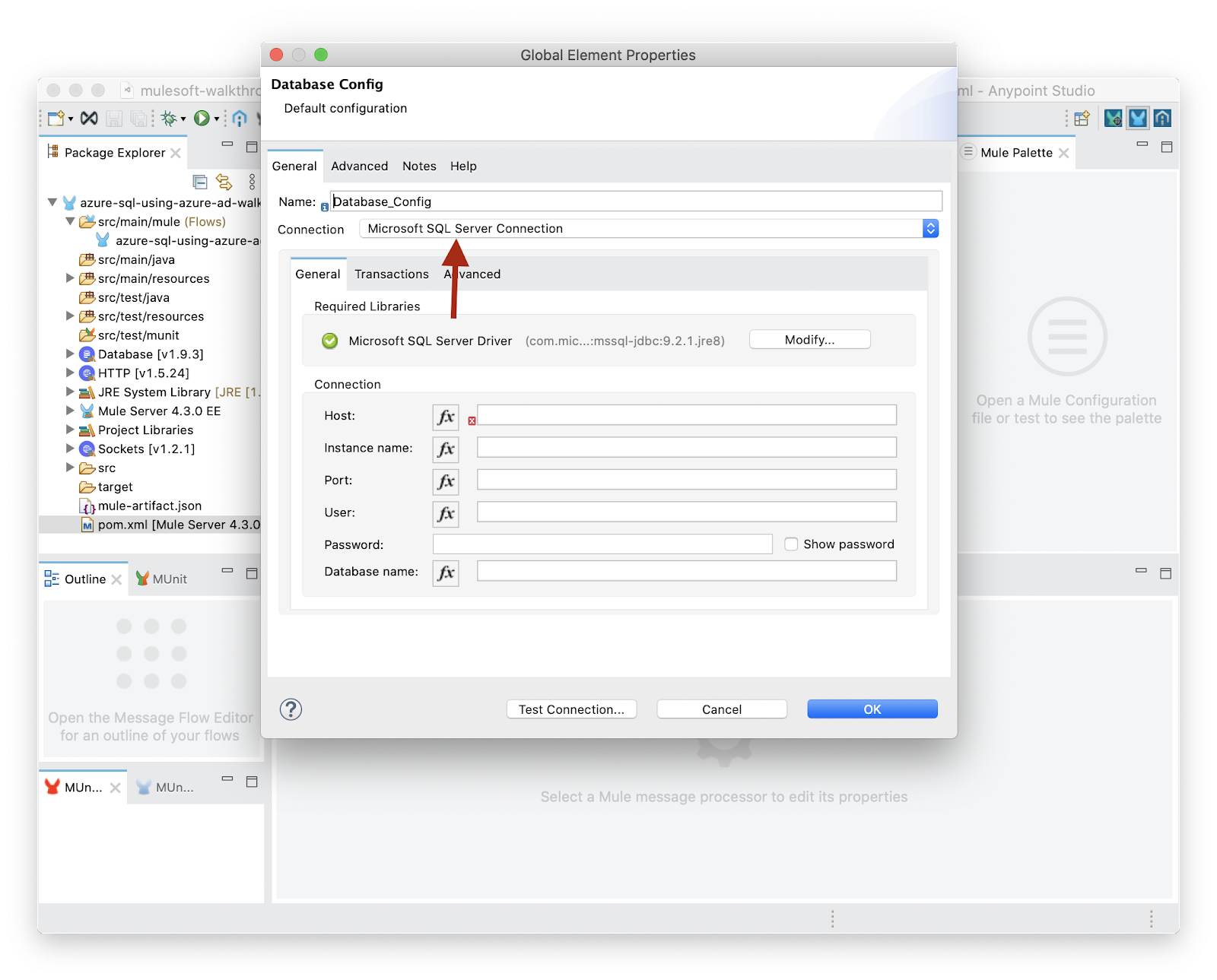
Task: Click the Debug bug toolbar icon
Action: tap(169, 118)
